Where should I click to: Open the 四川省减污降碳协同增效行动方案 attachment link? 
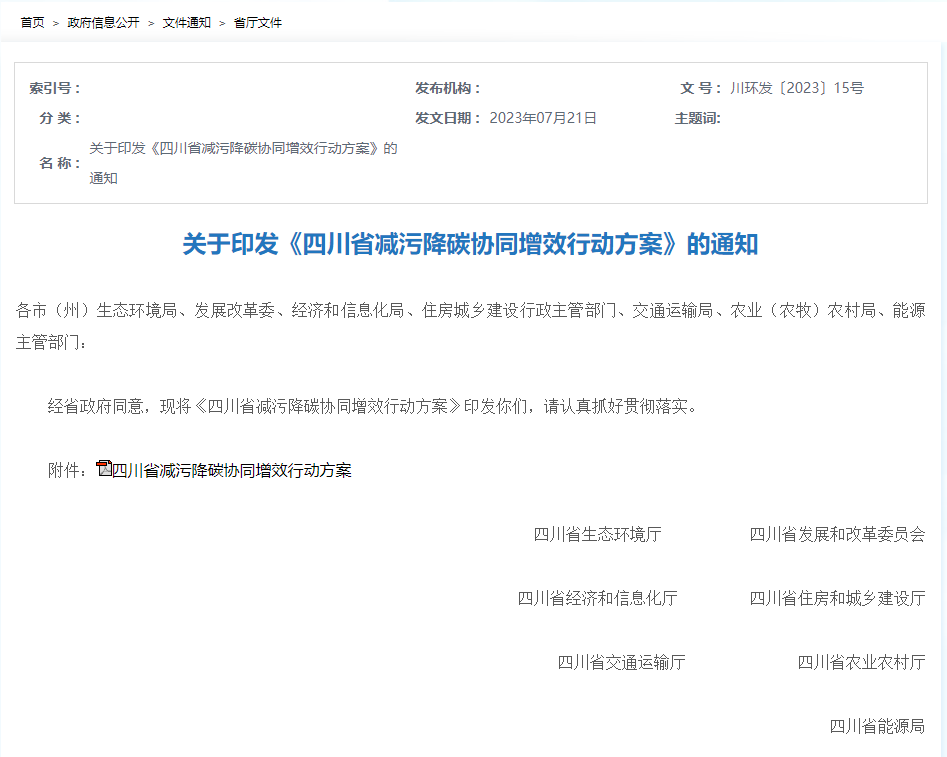pos(231,470)
